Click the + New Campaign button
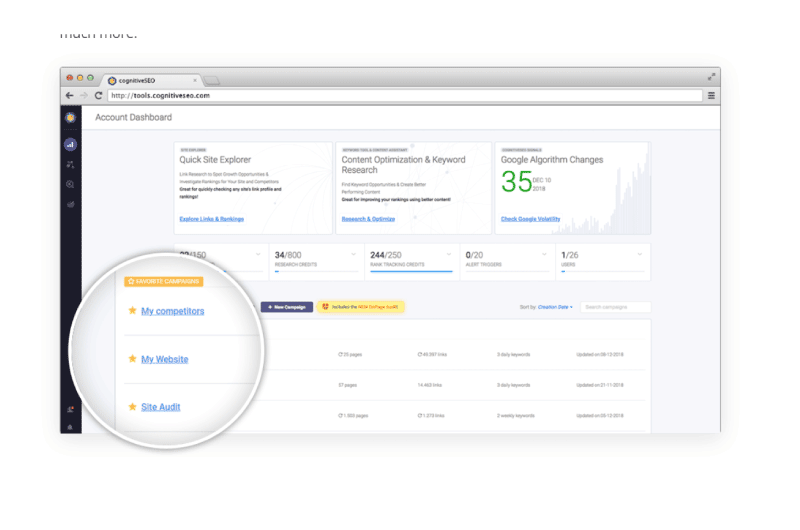The image size is (800, 530). pos(287,307)
